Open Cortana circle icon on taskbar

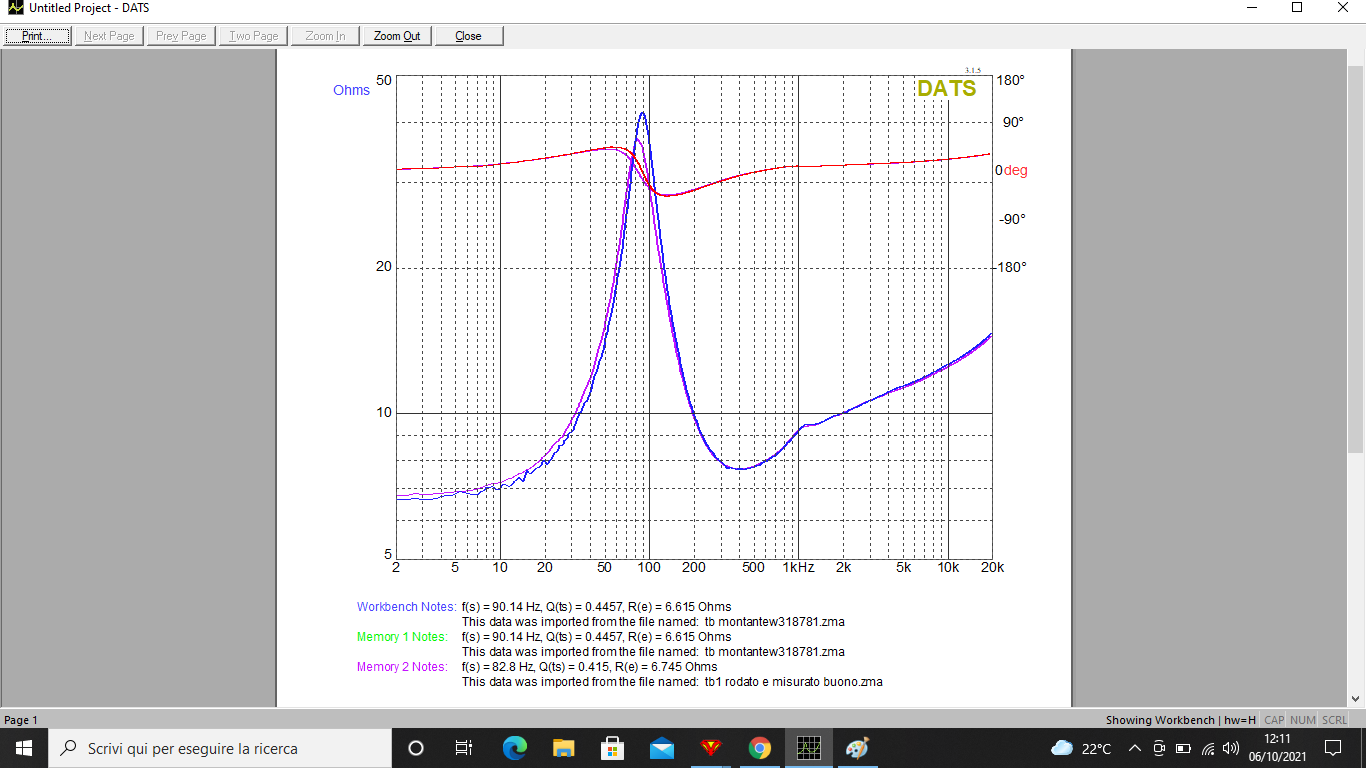pyautogui.click(x=416, y=748)
